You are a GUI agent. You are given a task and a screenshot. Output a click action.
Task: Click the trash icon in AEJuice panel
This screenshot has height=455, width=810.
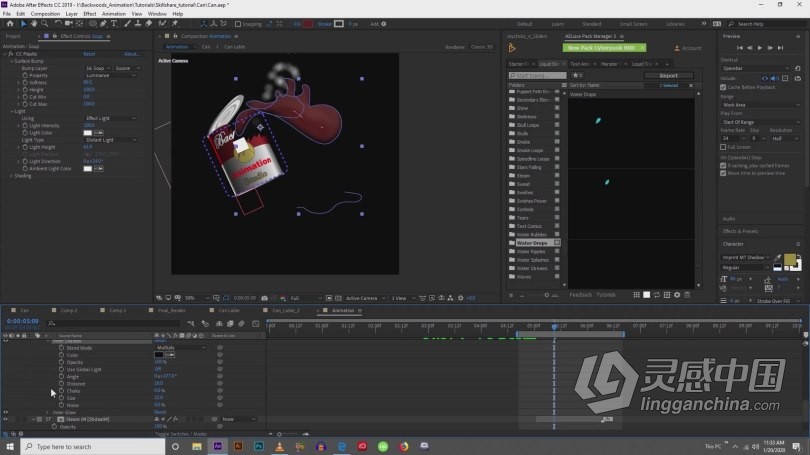point(687,295)
